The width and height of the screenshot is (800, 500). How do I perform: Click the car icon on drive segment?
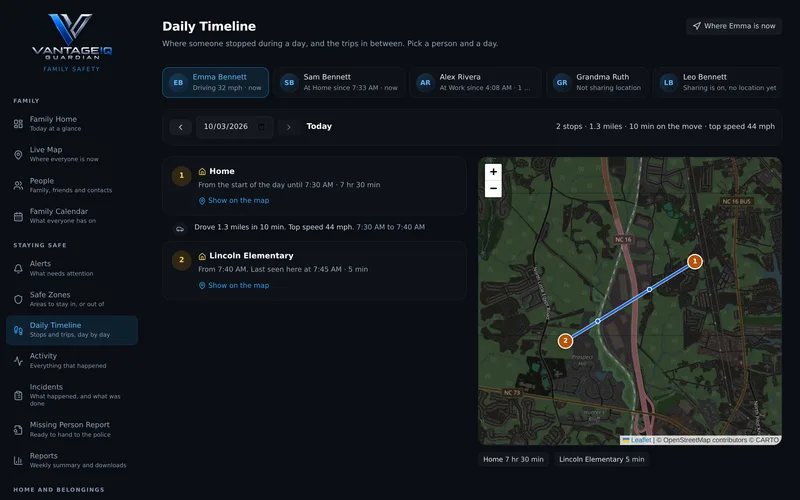coord(180,229)
